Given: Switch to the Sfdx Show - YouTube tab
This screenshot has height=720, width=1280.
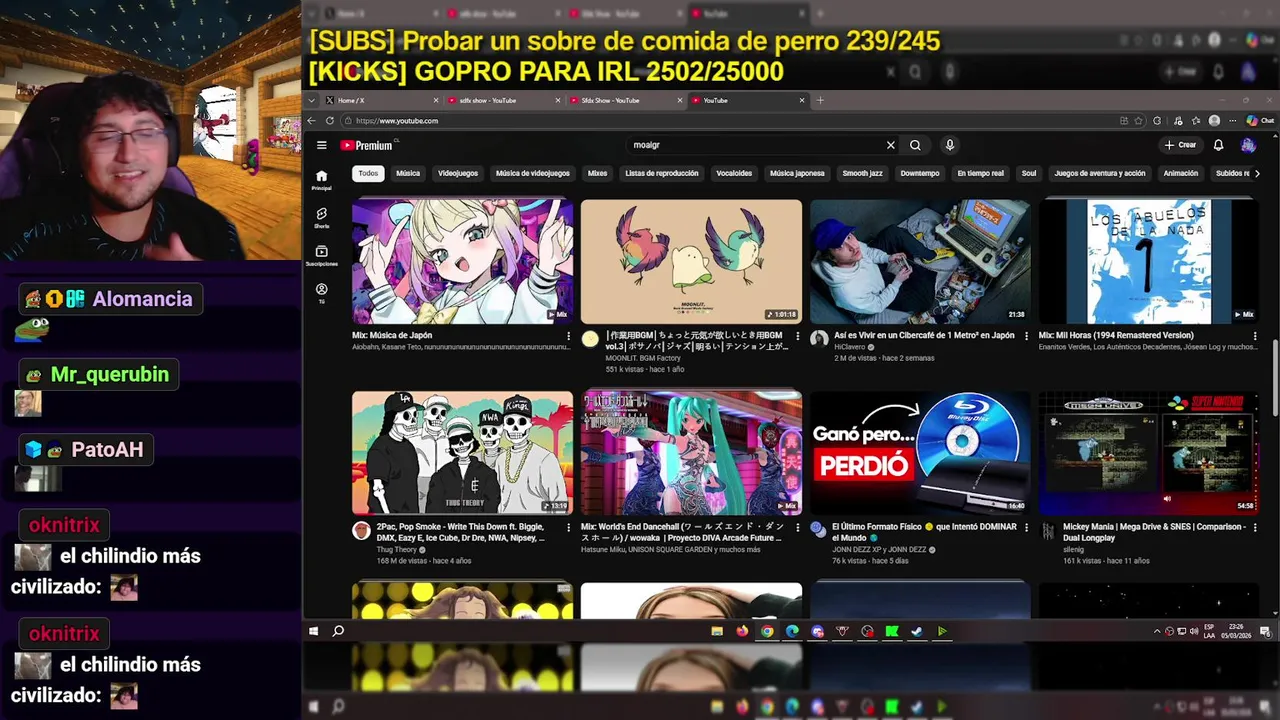Looking at the screenshot, I should (625, 100).
